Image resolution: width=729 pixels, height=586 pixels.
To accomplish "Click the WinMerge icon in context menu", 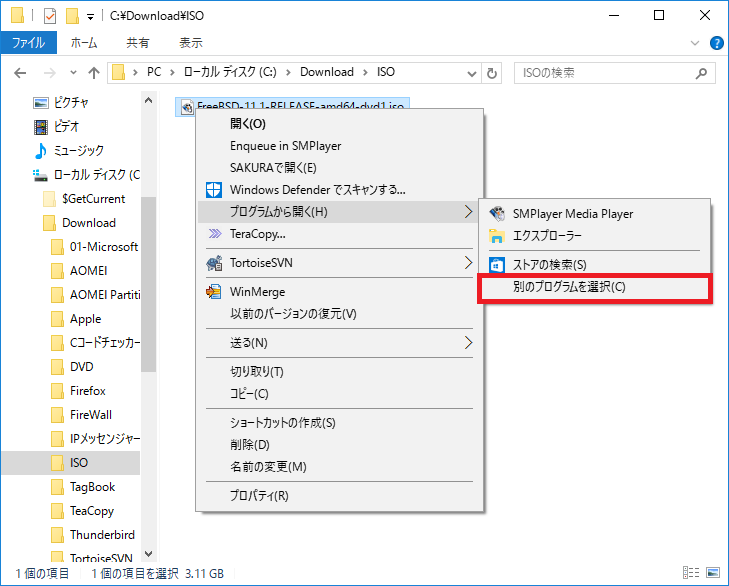I will pos(214,292).
